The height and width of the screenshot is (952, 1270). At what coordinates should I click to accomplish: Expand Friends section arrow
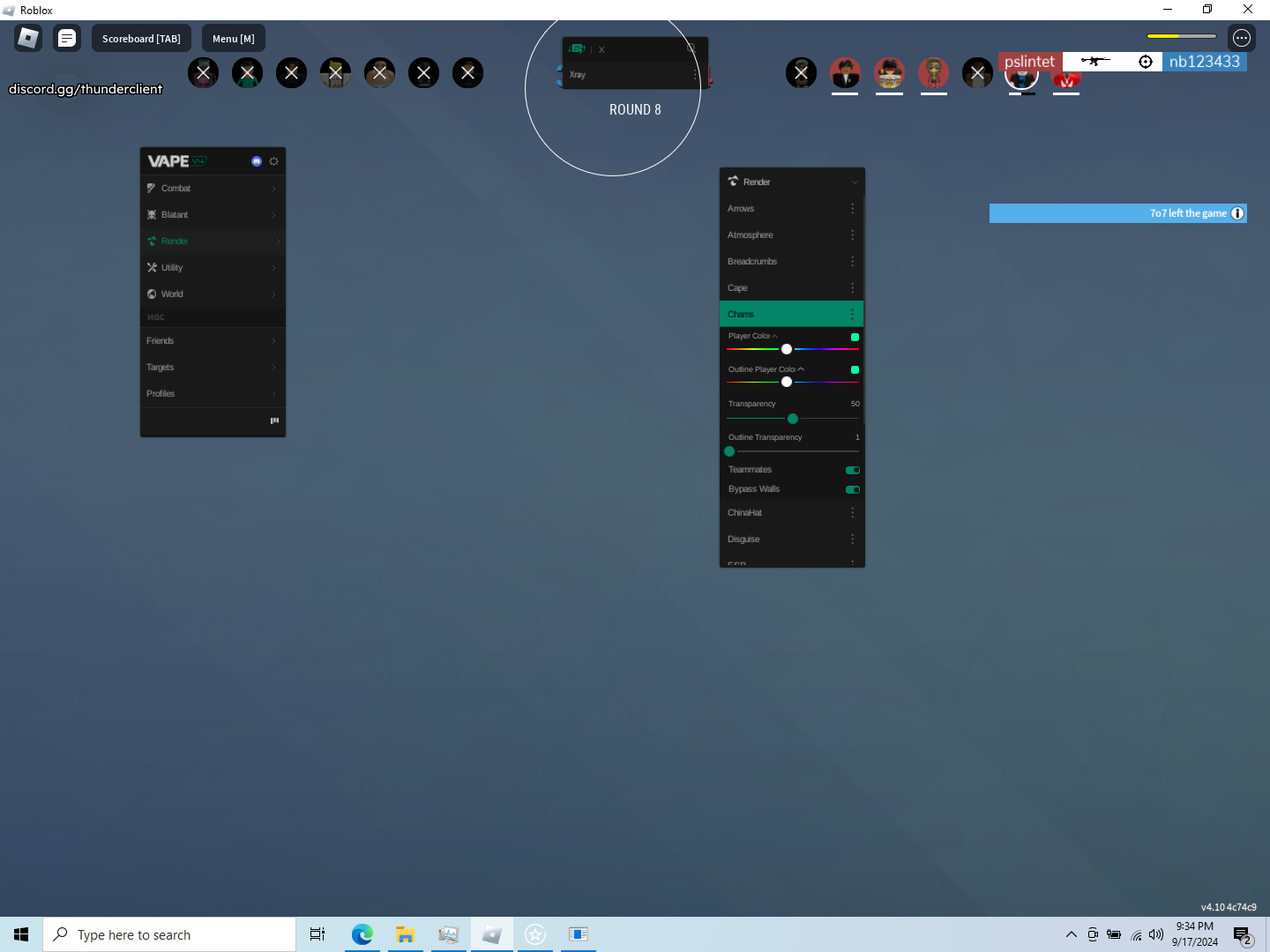(x=274, y=340)
